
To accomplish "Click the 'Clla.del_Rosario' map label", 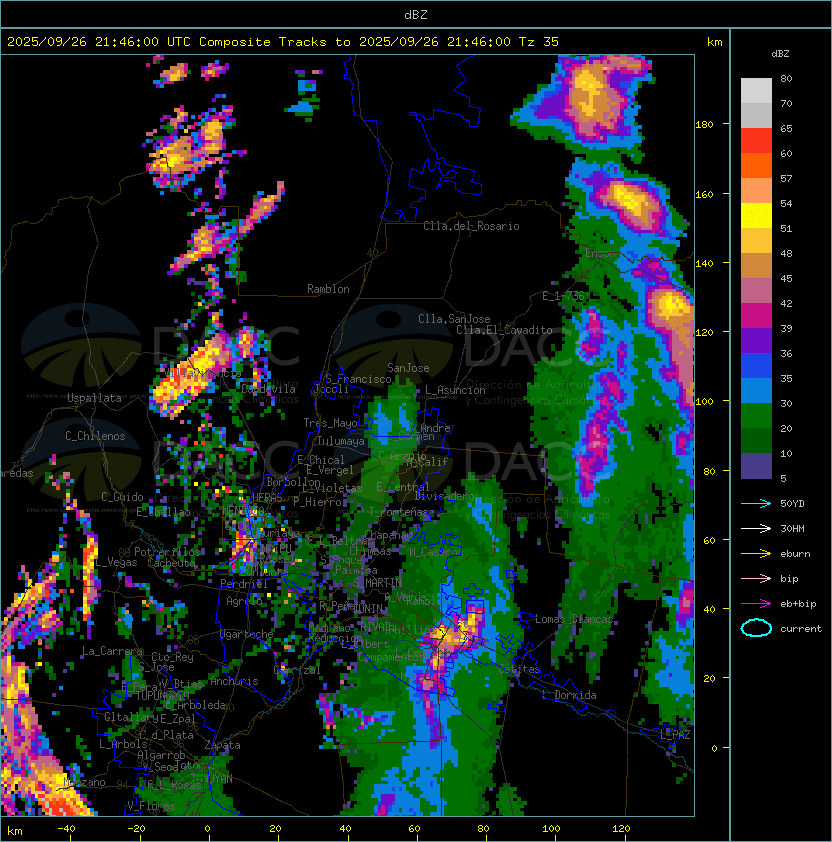I will tap(471, 226).
